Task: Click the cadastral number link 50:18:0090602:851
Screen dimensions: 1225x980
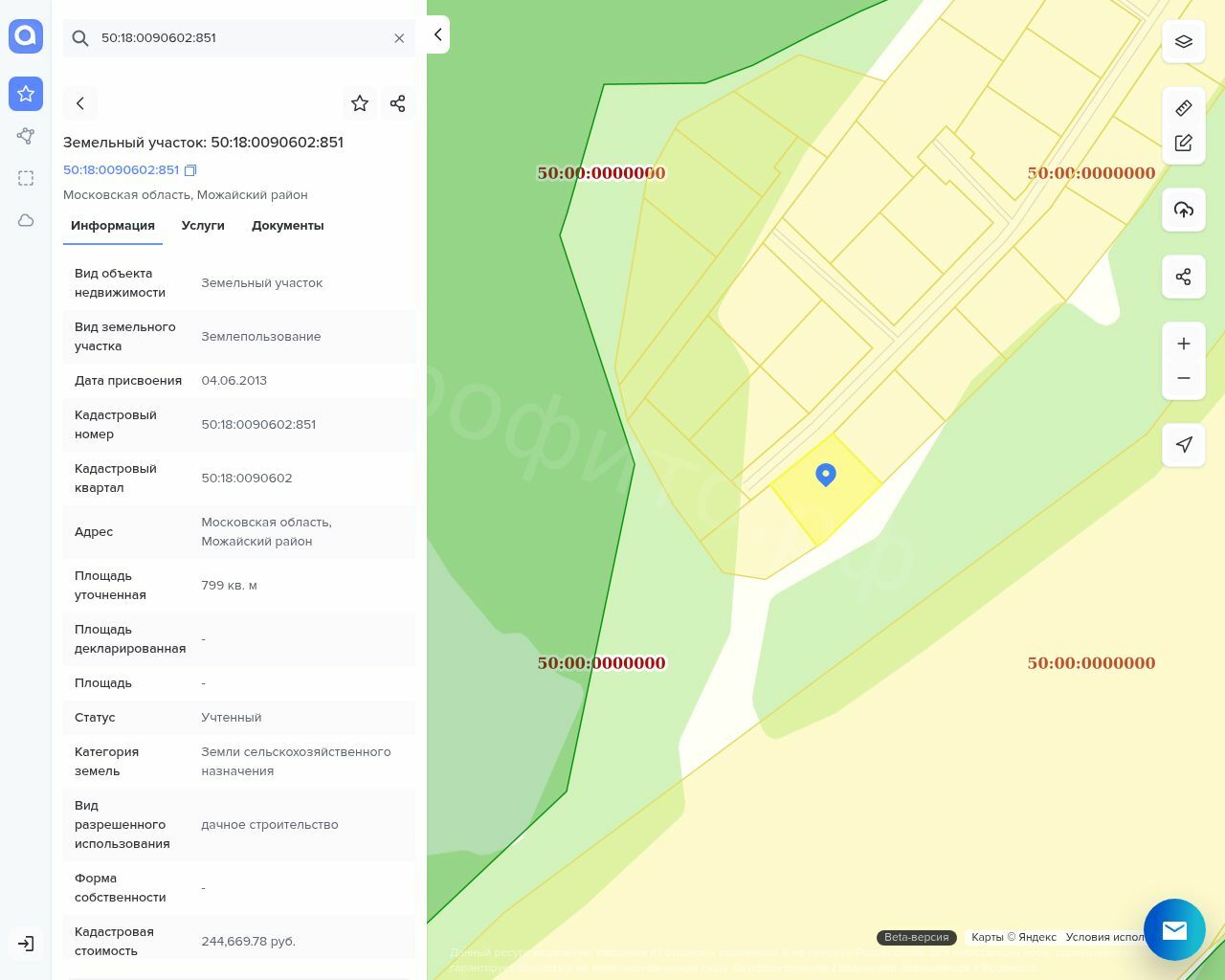Action: 121,169
